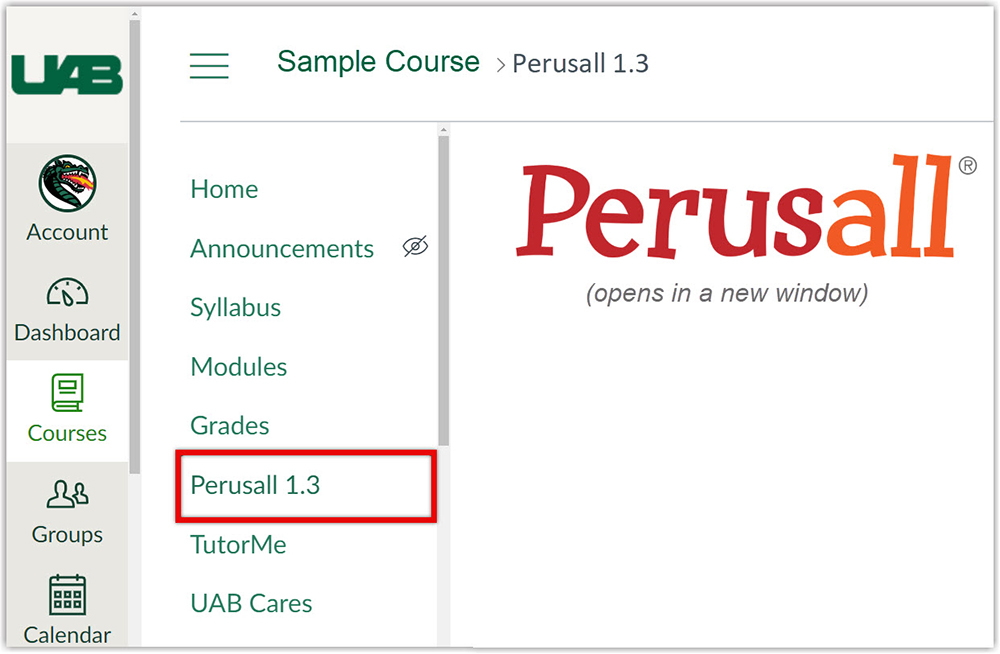The width and height of the screenshot is (1000, 654).
Task: Open the TutorMe navigation link
Action: (x=238, y=545)
